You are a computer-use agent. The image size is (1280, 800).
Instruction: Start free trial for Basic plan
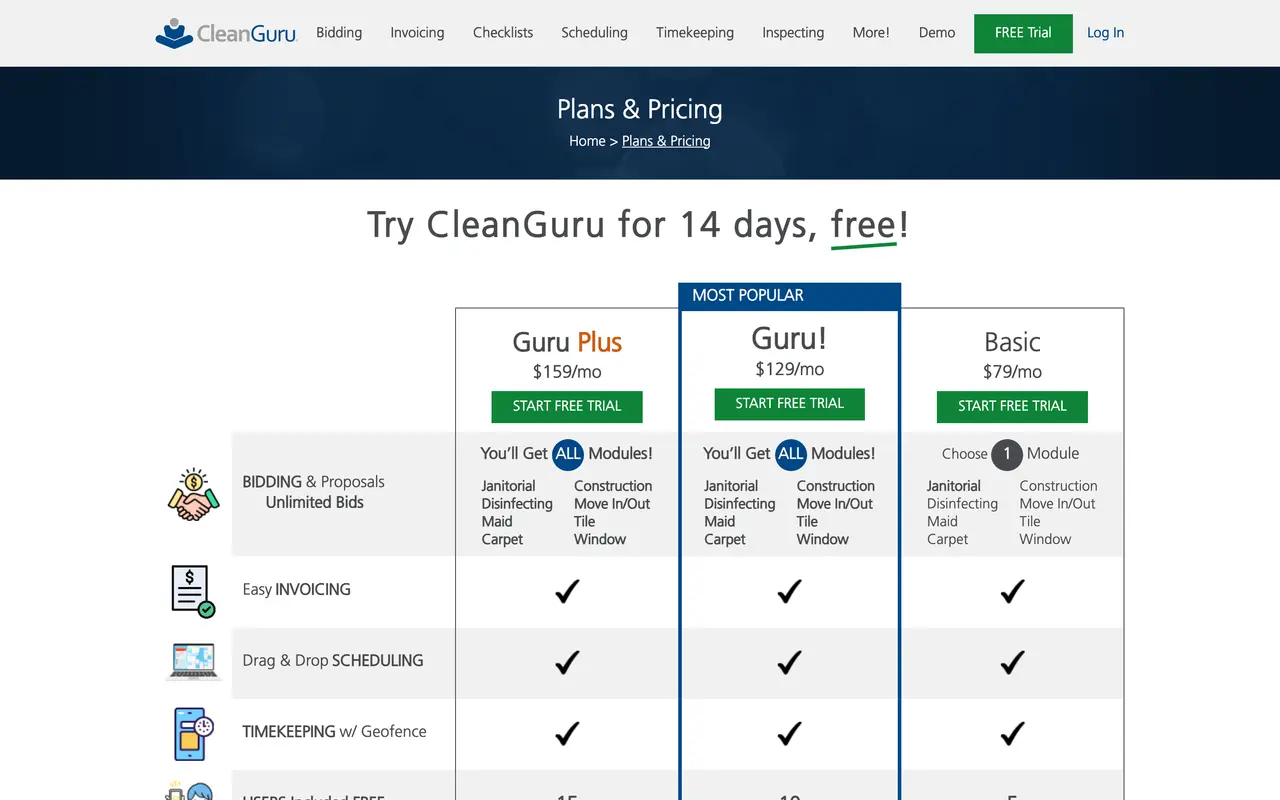[1012, 406]
